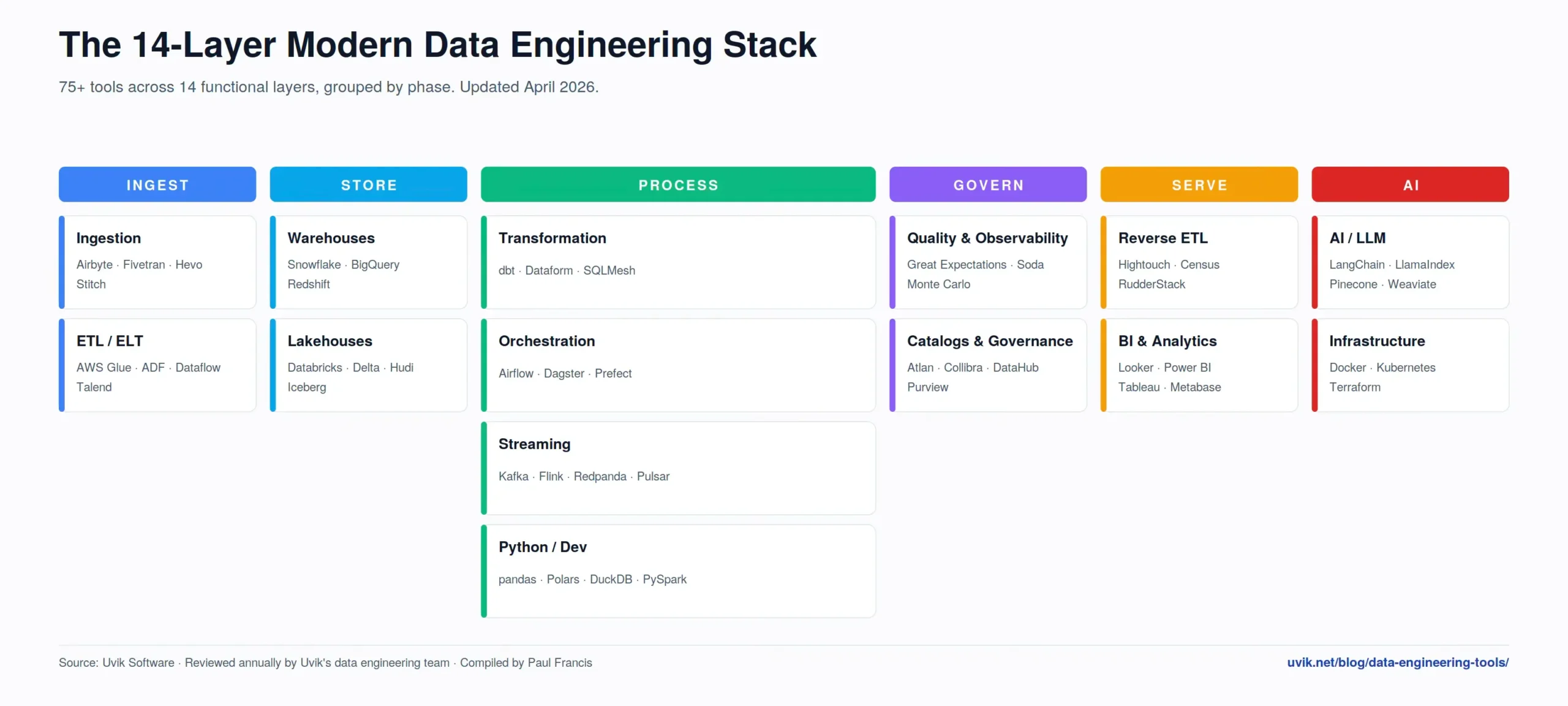Select the purple GOVERN header

988,184
